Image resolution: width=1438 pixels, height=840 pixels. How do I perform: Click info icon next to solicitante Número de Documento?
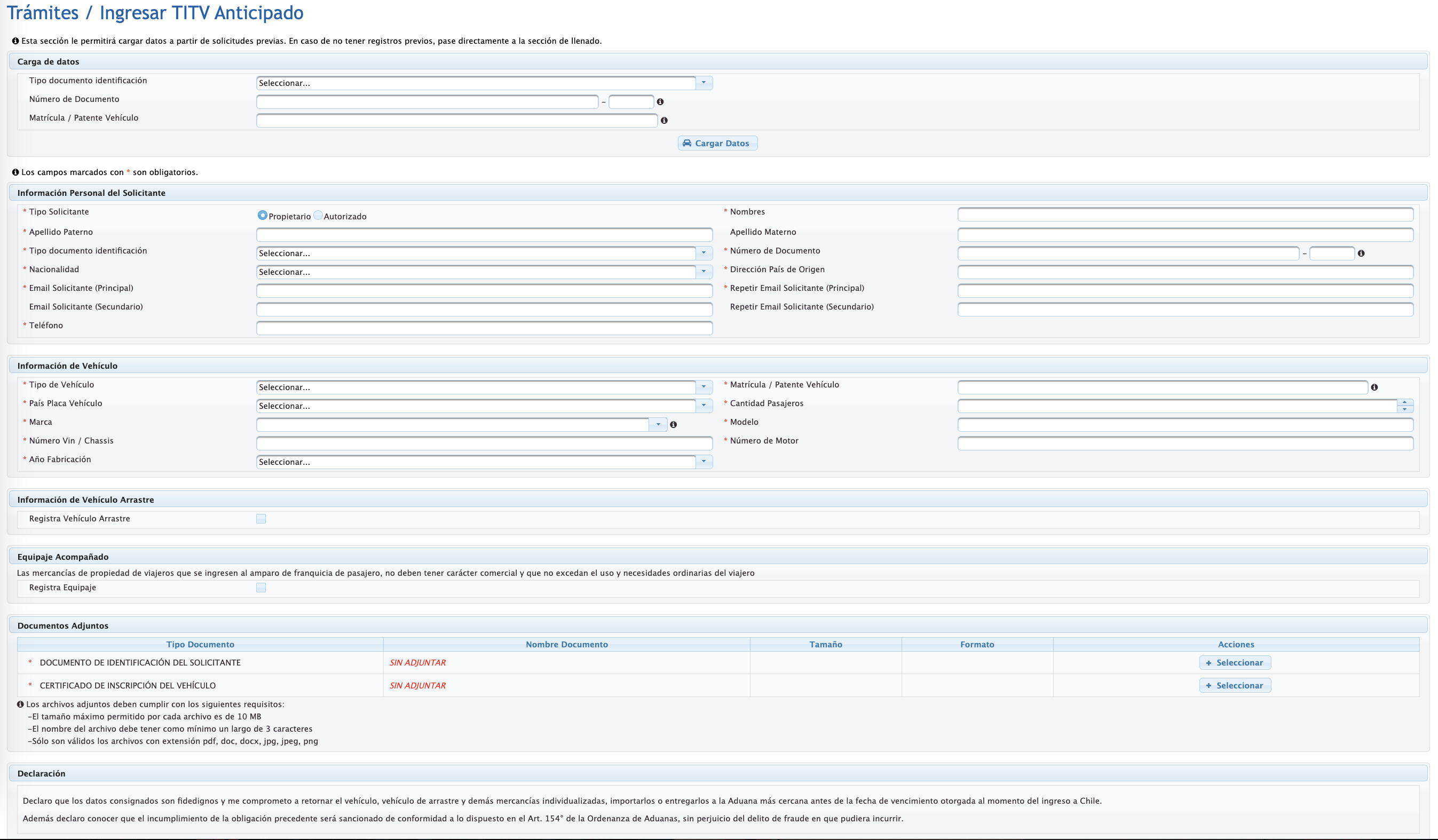pos(1361,253)
